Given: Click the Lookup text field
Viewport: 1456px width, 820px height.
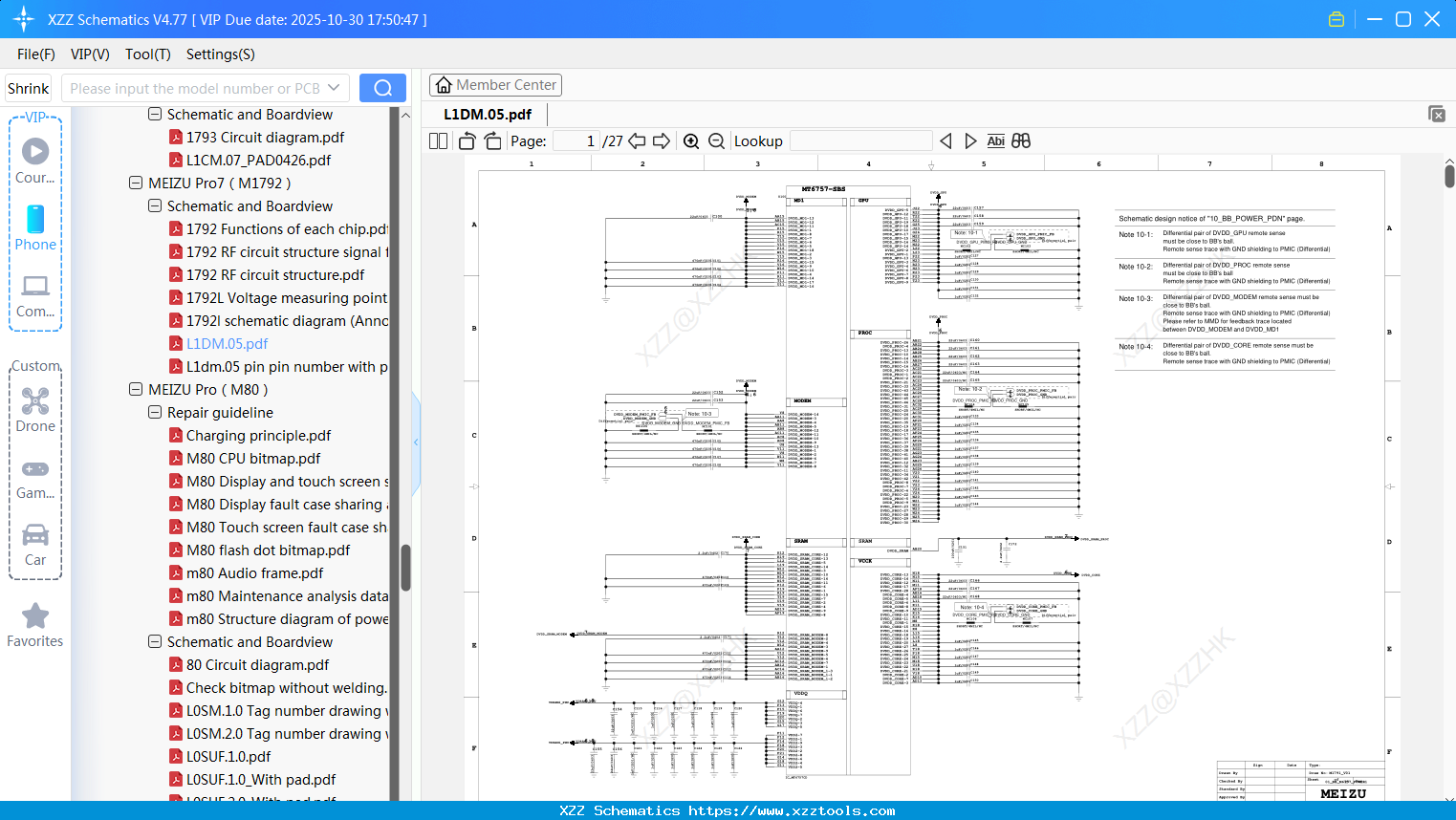Looking at the screenshot, I should pos(861,141).
